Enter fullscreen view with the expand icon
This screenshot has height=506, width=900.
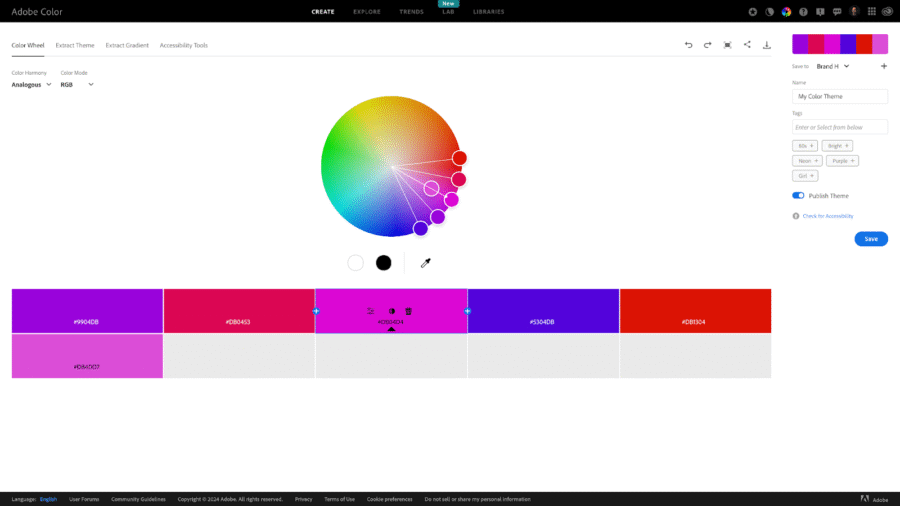tap(727, 45)
